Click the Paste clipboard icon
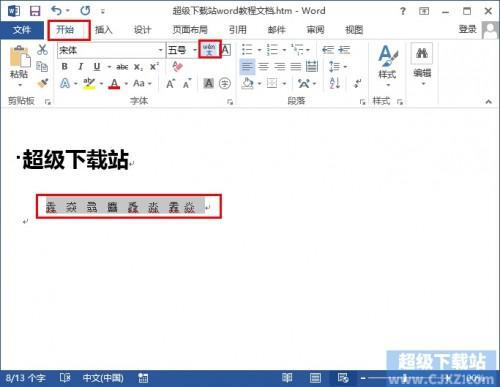The image size is (500, 387). [x=20, y=57]
